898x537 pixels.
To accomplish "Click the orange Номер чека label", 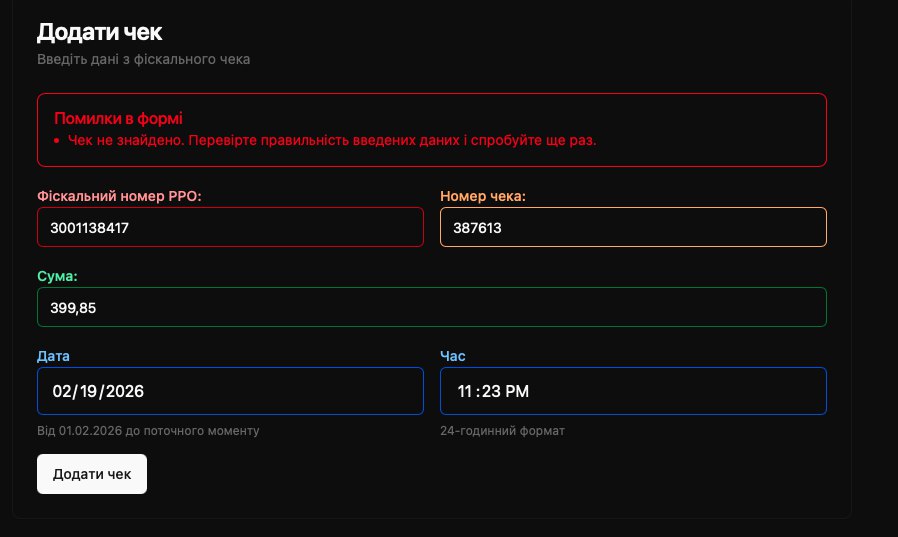I will point(482,196).
